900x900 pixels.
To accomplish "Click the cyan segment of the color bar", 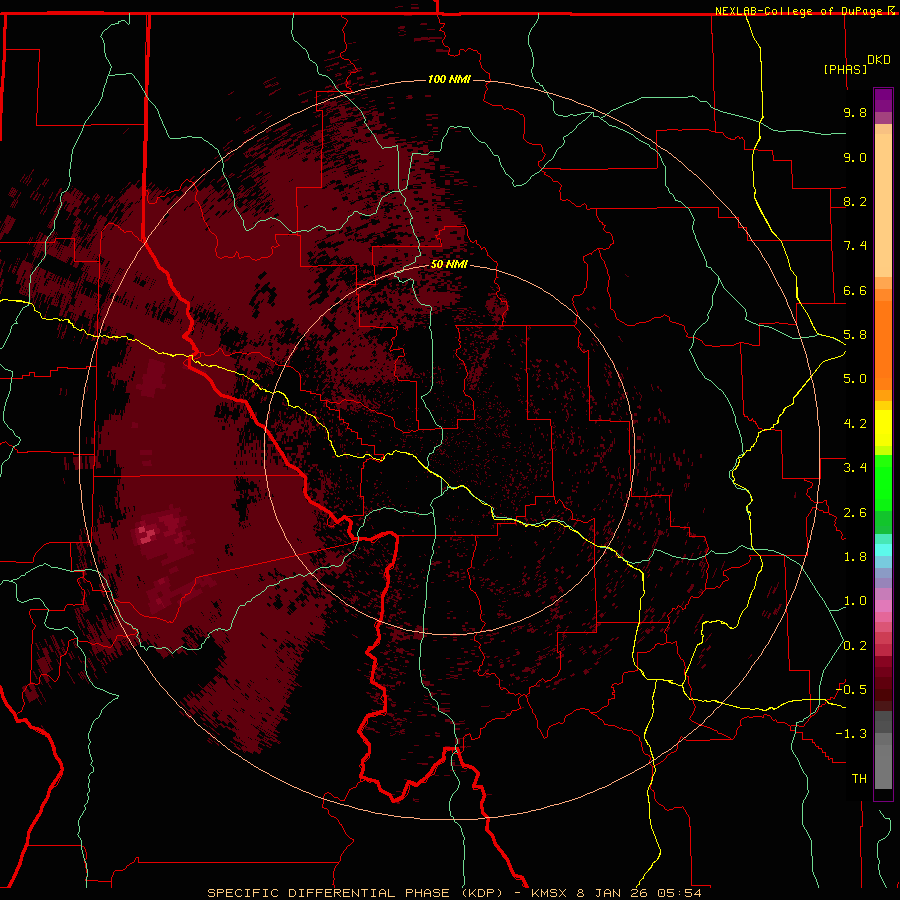I will point(883,549).
